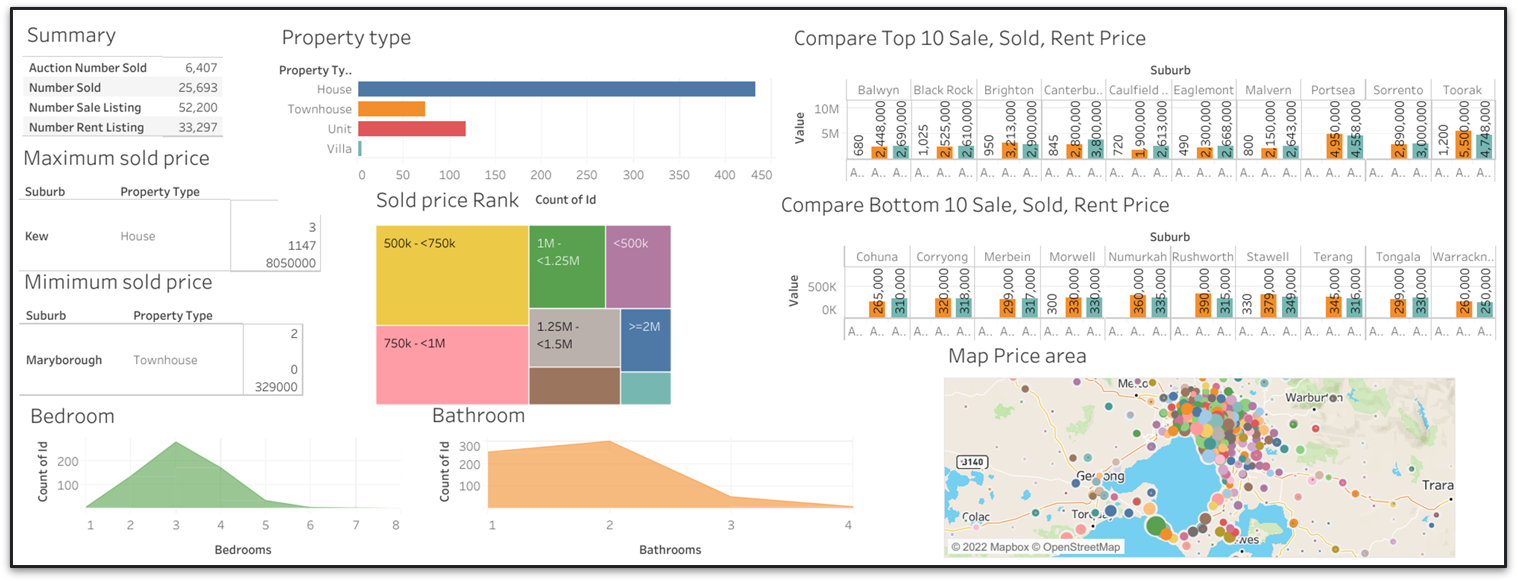Select the purple <500k treemap cell
This screenshot has width=1517, height=581.
click(638, 267)
